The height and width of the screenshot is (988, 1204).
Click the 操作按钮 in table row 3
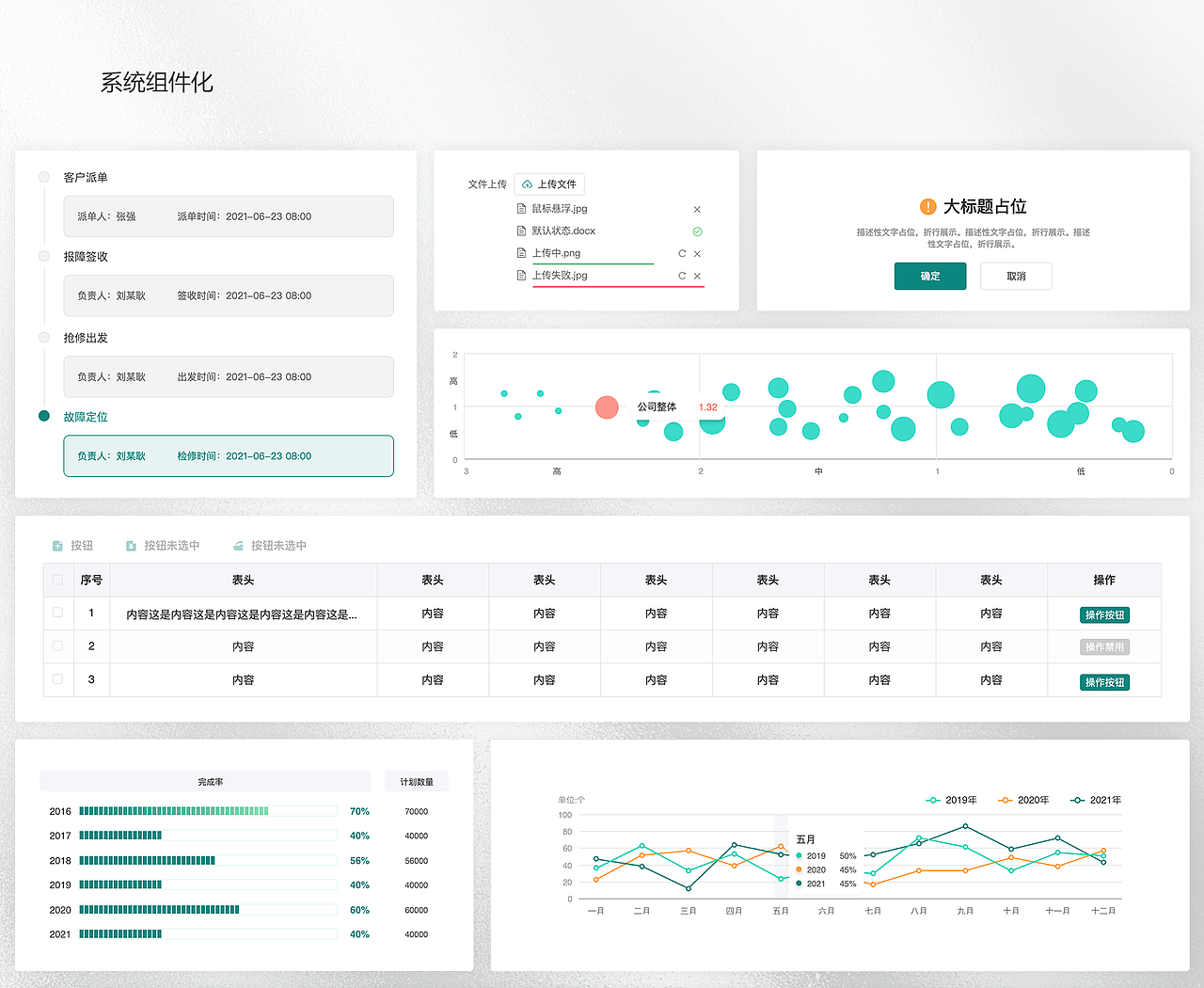click(x=1104, y=682)
